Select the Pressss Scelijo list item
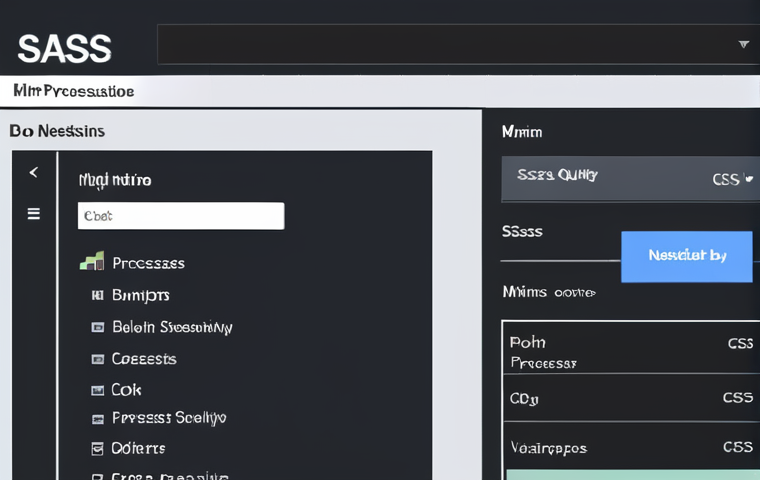Screen dimensions: 760x480 169,418
